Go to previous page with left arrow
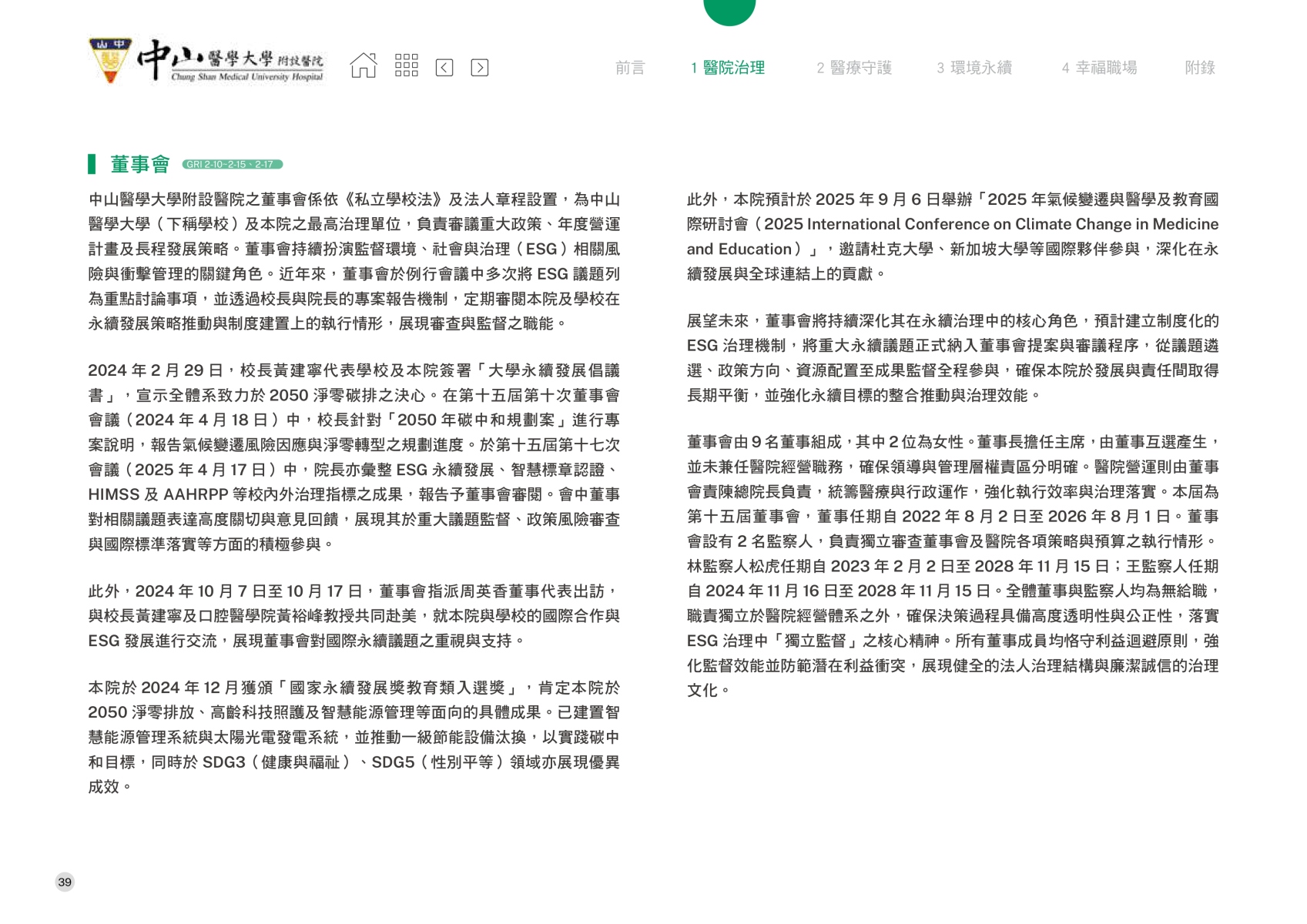The image size is (1307, 924). 444,68
